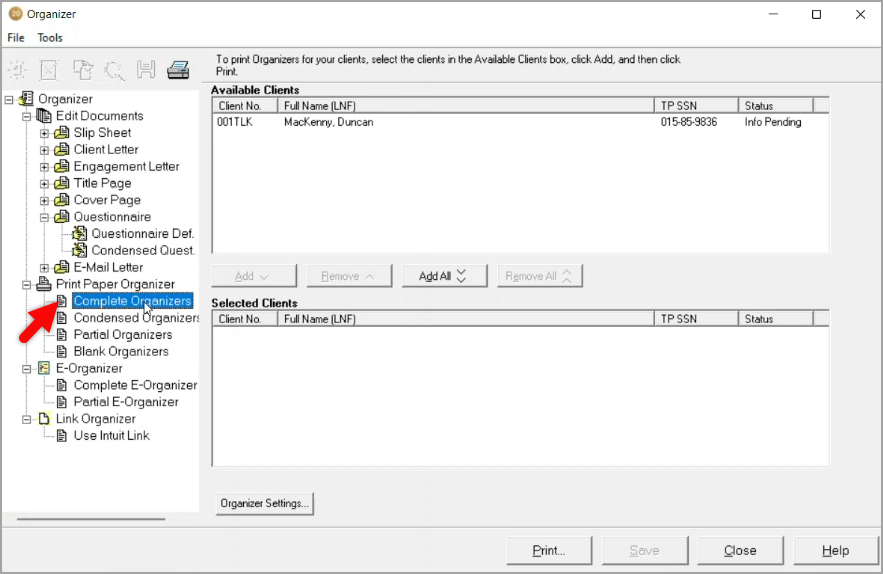
Task: Click the Edit Documents books icon
Action: [x=44, y=116]
